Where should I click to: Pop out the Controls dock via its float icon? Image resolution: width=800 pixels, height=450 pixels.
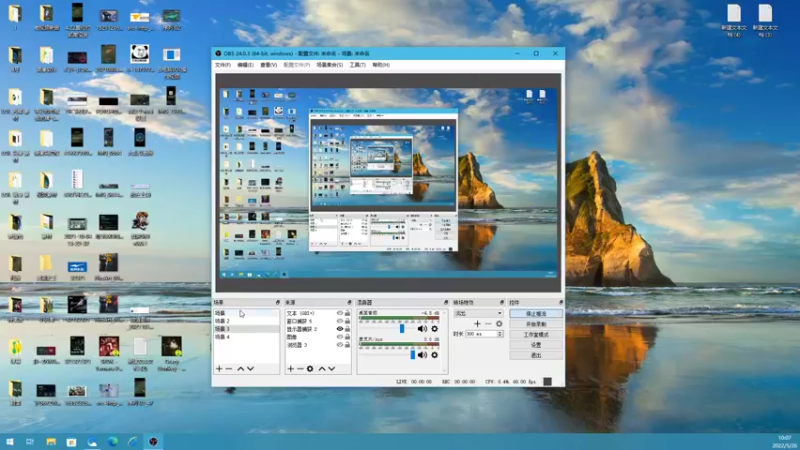coord(561,303)
